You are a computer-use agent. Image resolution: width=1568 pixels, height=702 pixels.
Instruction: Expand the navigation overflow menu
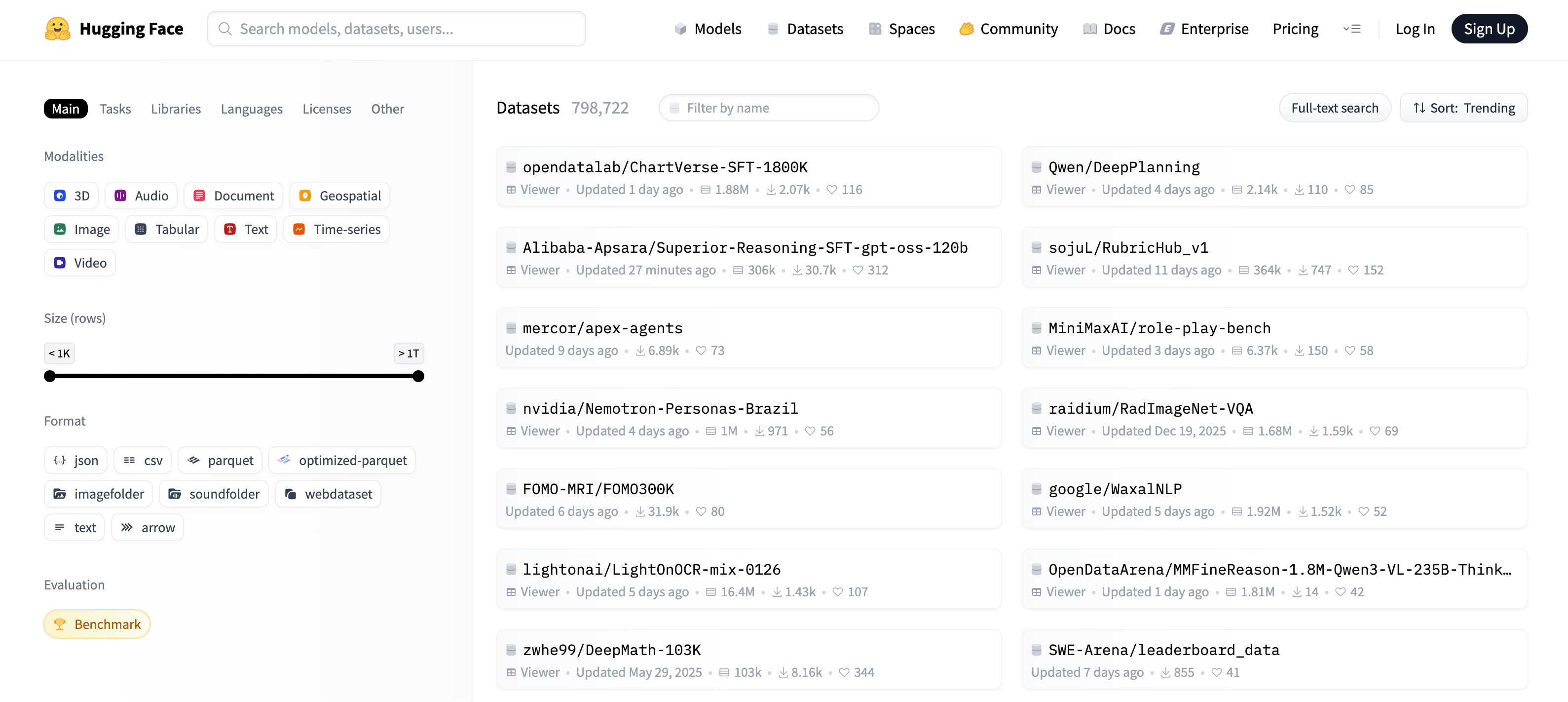(x=1351, y=29)
